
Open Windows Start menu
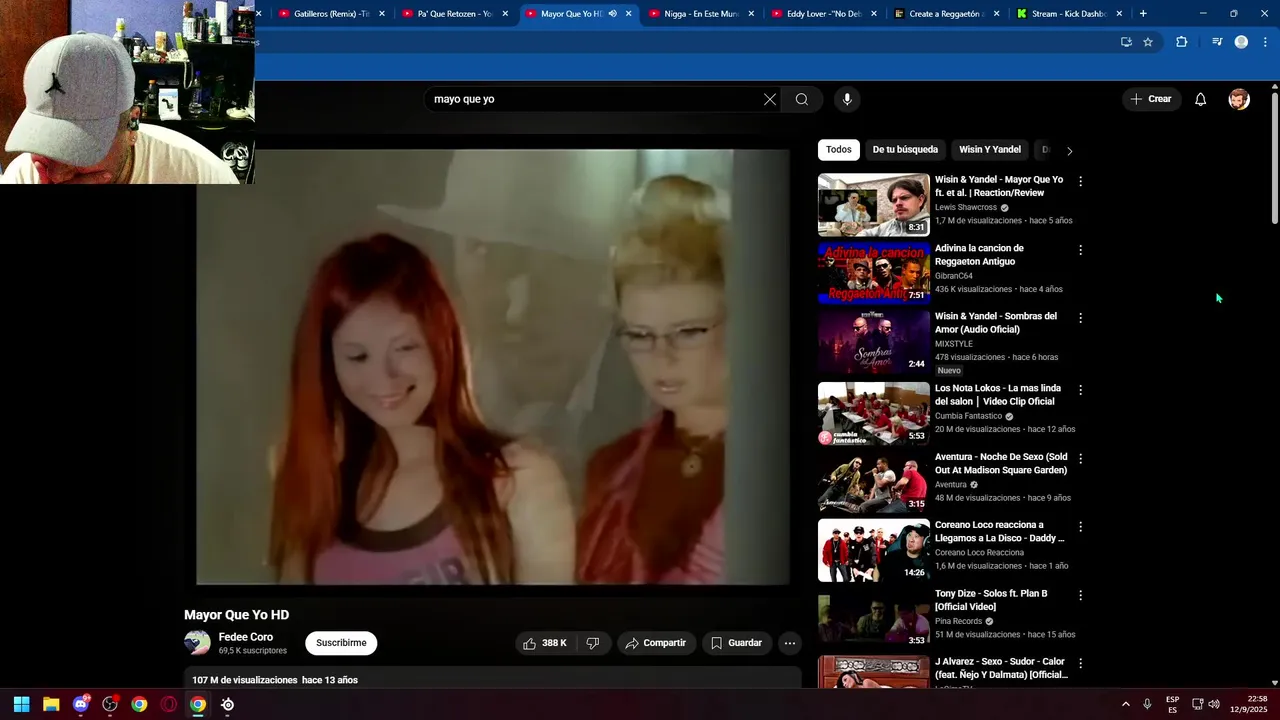[21, 704]
